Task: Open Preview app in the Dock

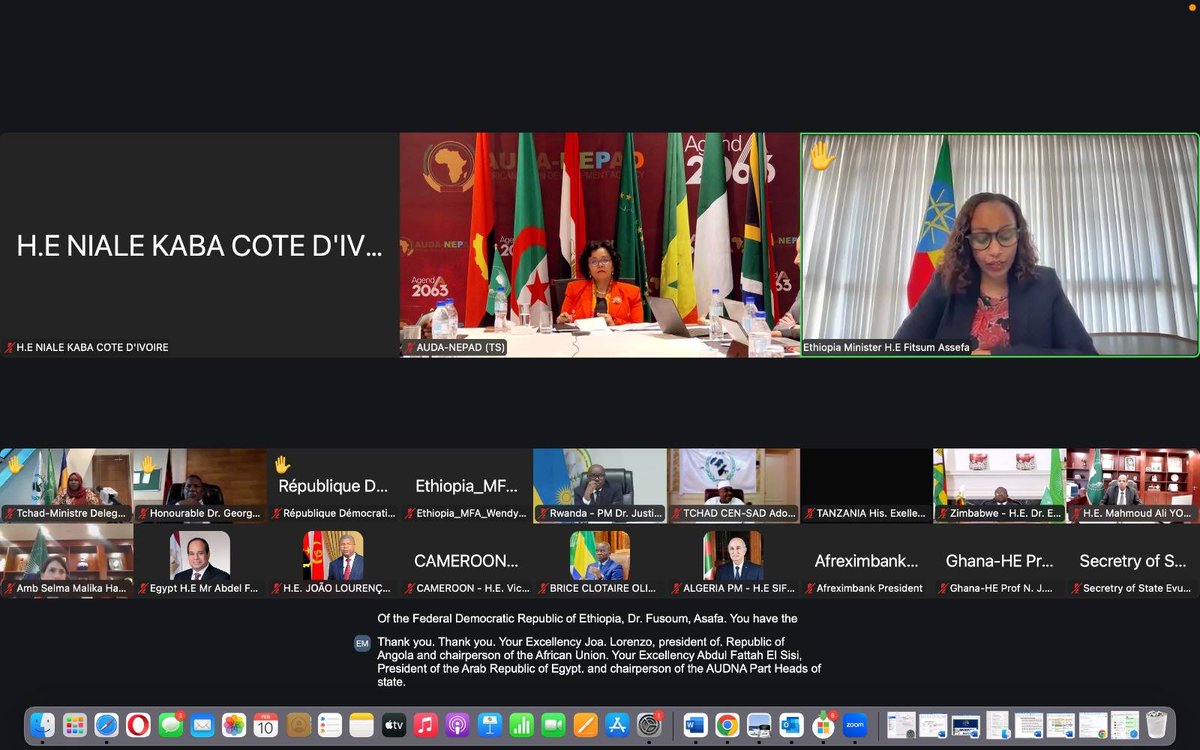Action: pos(759,725)
